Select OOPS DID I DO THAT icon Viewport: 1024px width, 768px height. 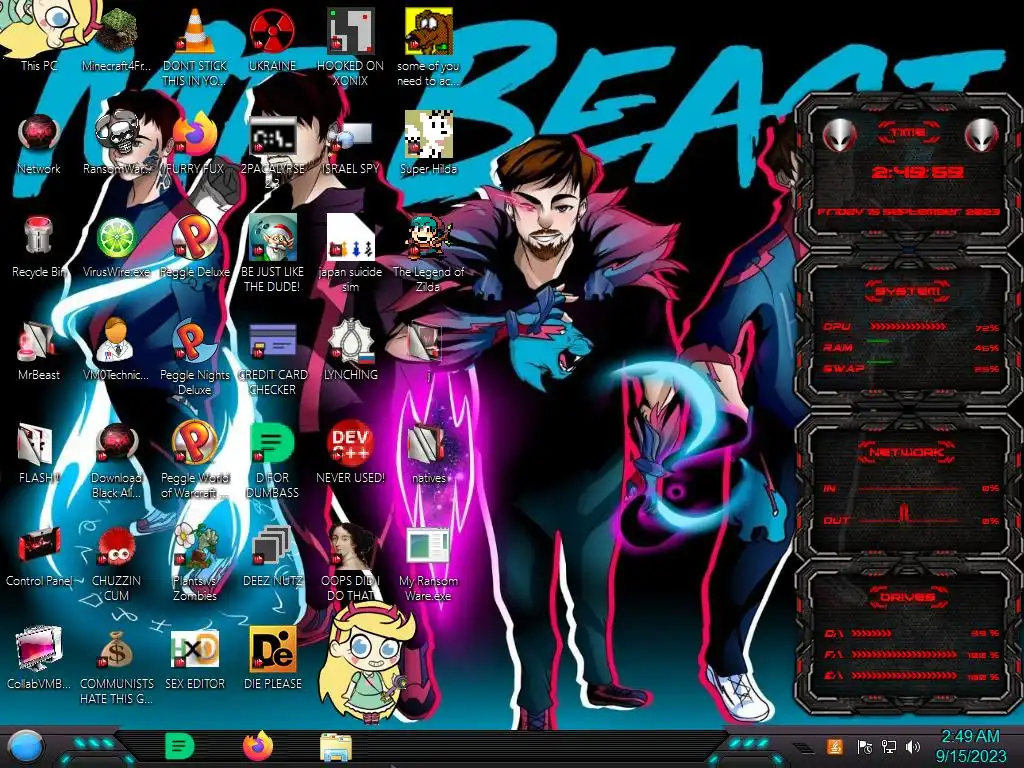[350, 547]
